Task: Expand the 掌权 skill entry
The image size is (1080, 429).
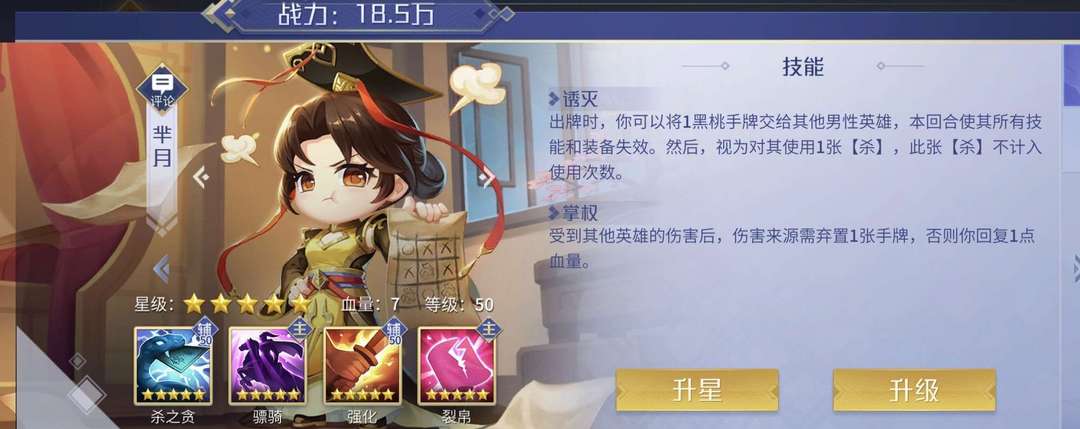Action: pos(573,211)
